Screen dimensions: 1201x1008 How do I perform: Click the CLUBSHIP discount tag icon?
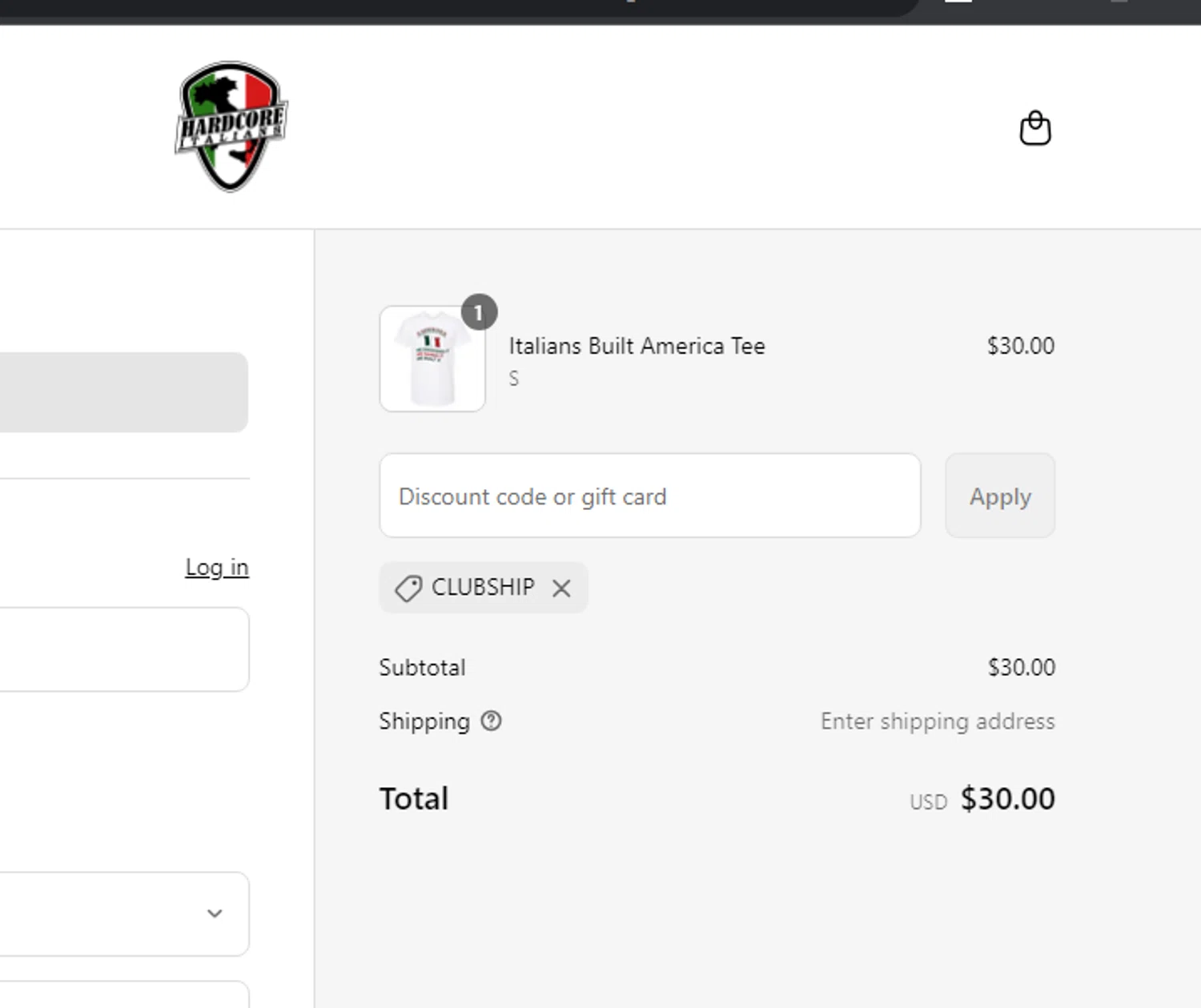(408, 588)
